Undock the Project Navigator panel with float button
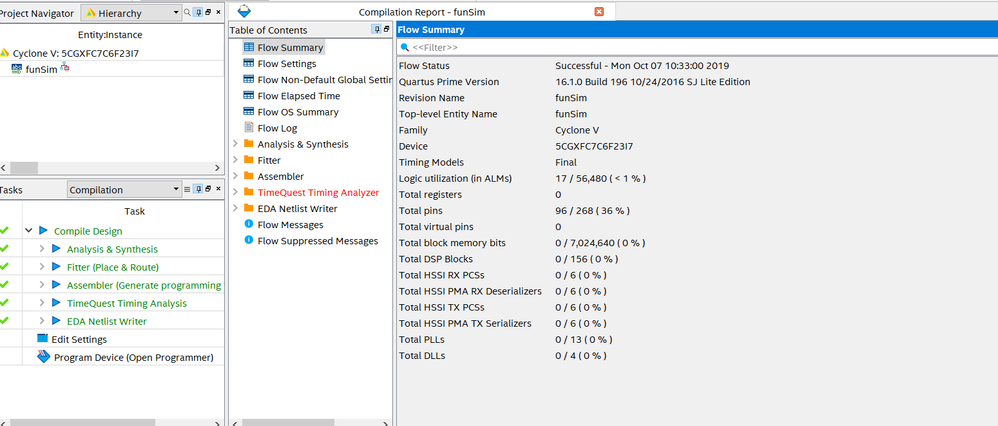This screenshot has width=998, height=426. 208,12
